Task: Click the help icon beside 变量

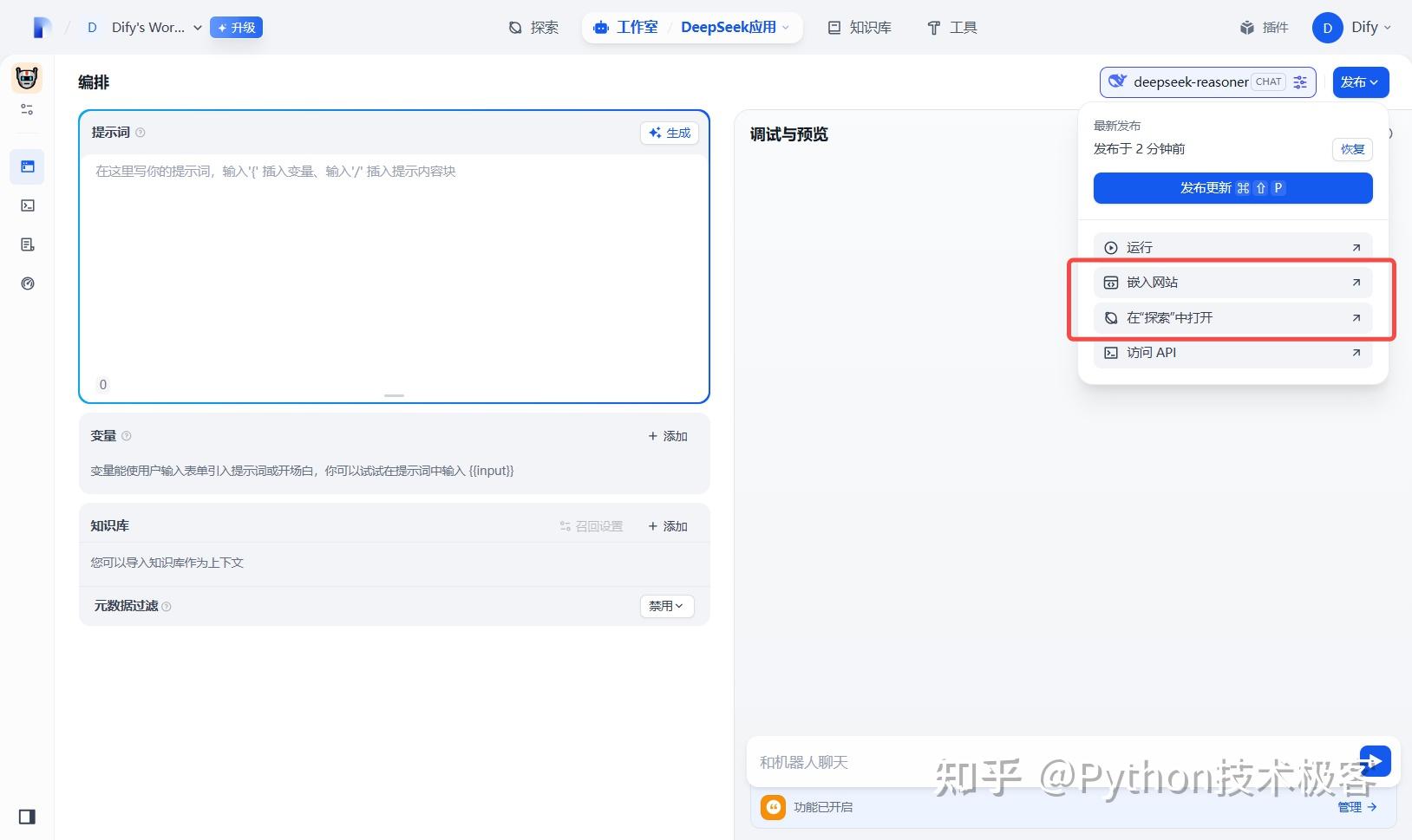Action: pos(127,436)
